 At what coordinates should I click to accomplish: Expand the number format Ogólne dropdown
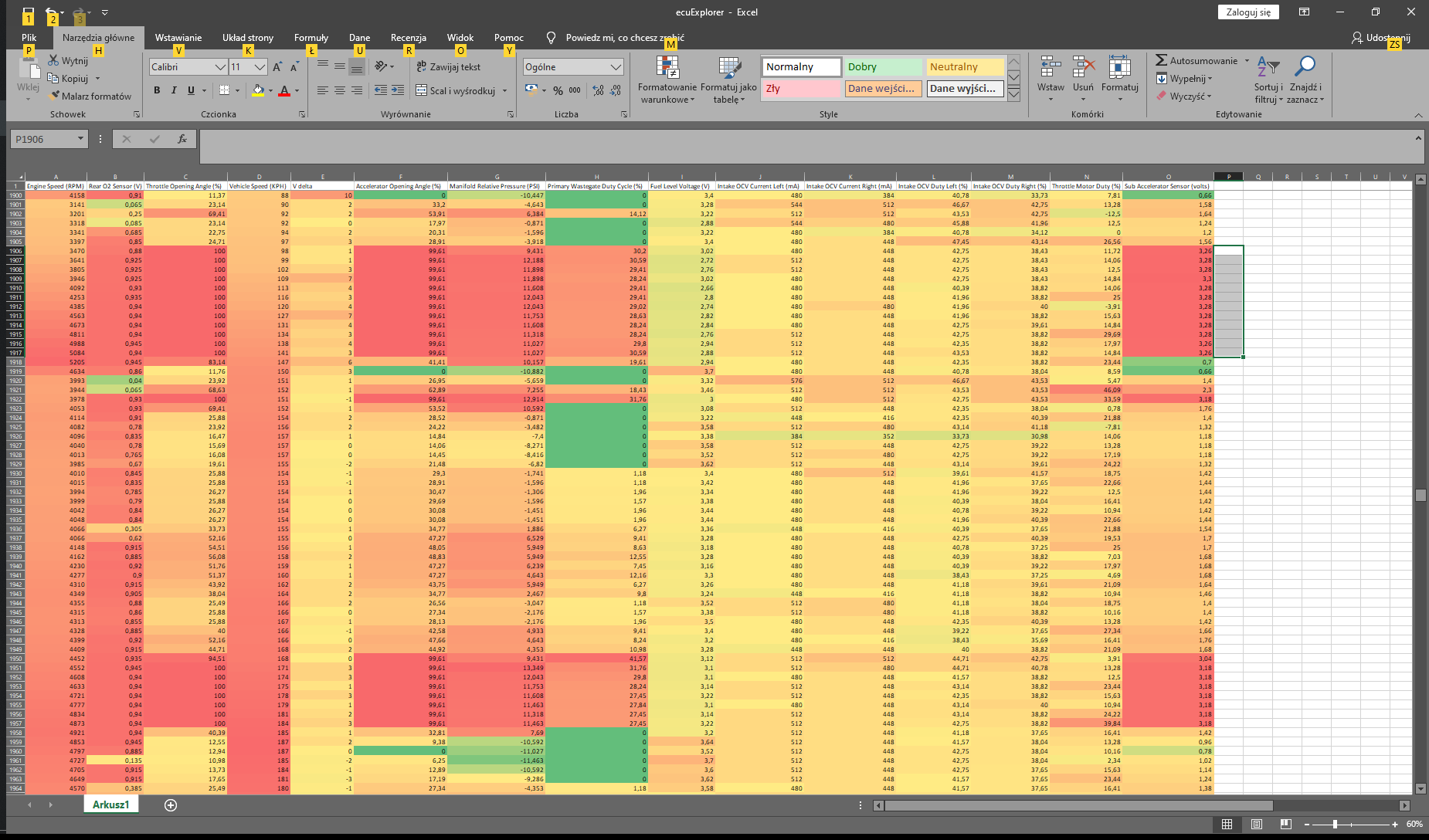click(x=616, y=67)
